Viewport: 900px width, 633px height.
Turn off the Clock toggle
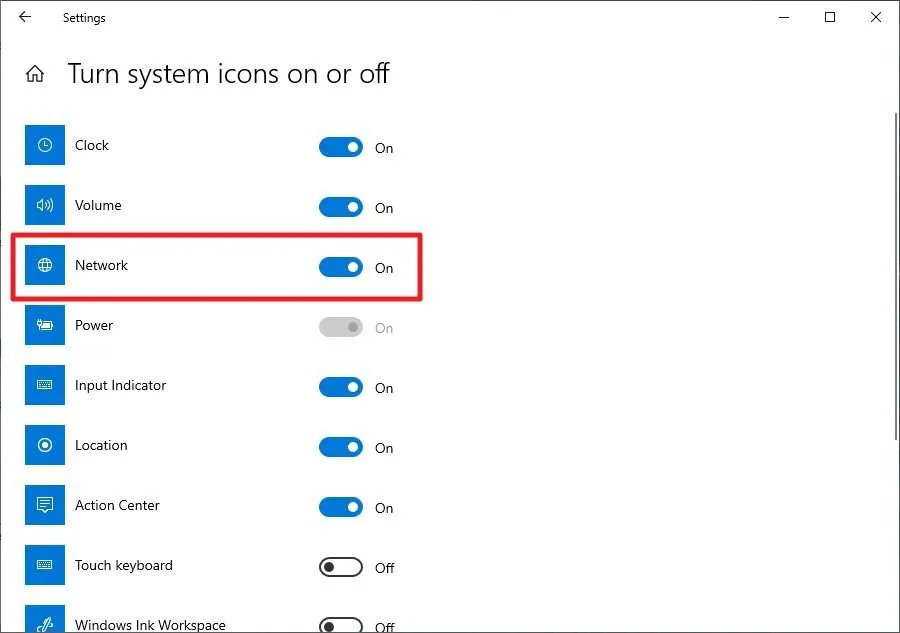tap(341, 147)
